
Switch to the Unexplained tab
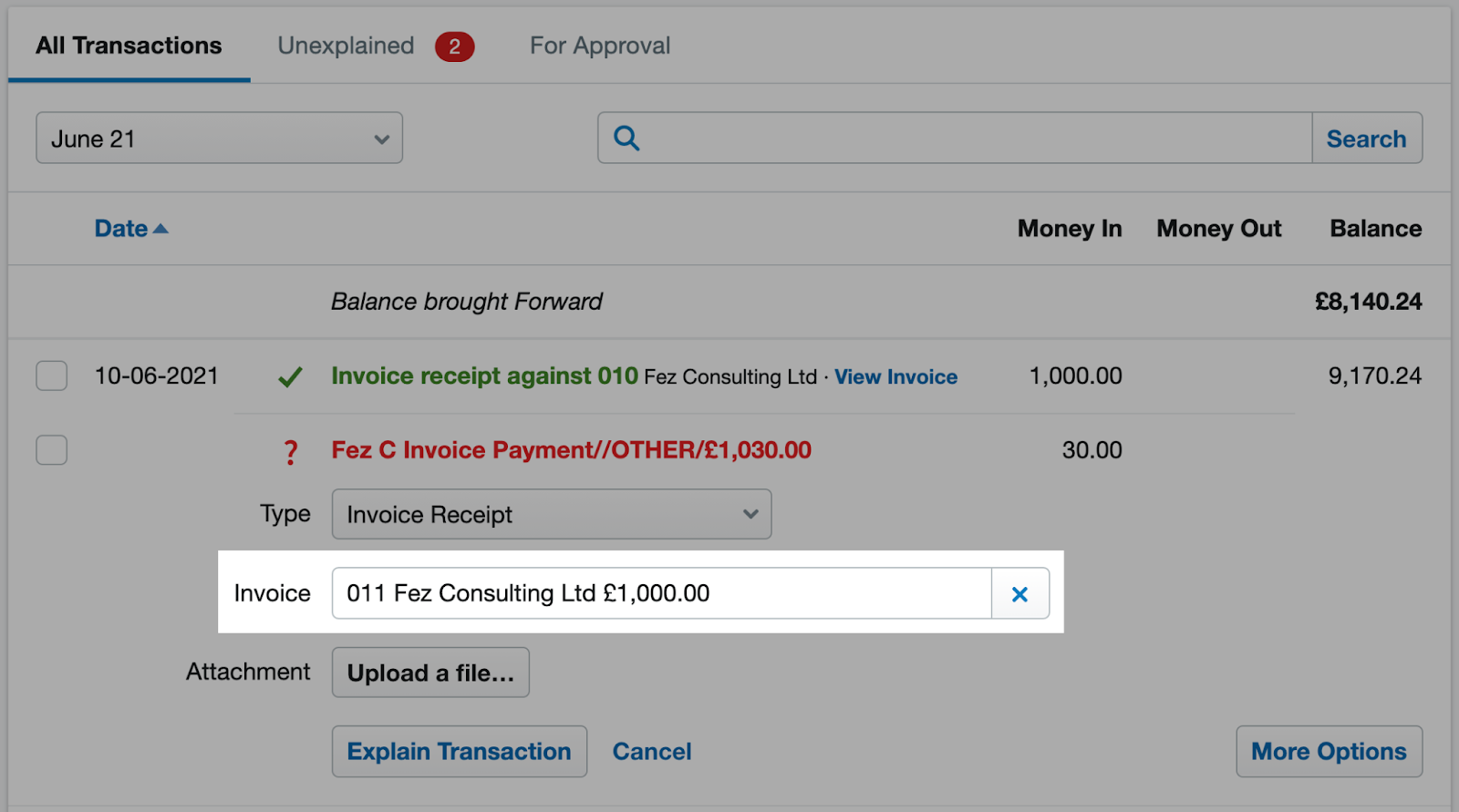tap(346, 46)
